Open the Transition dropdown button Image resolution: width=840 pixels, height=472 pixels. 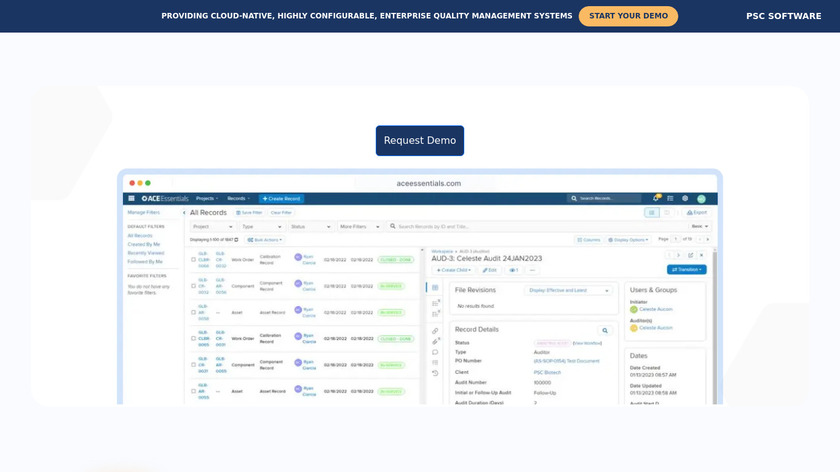pos(687,270)
